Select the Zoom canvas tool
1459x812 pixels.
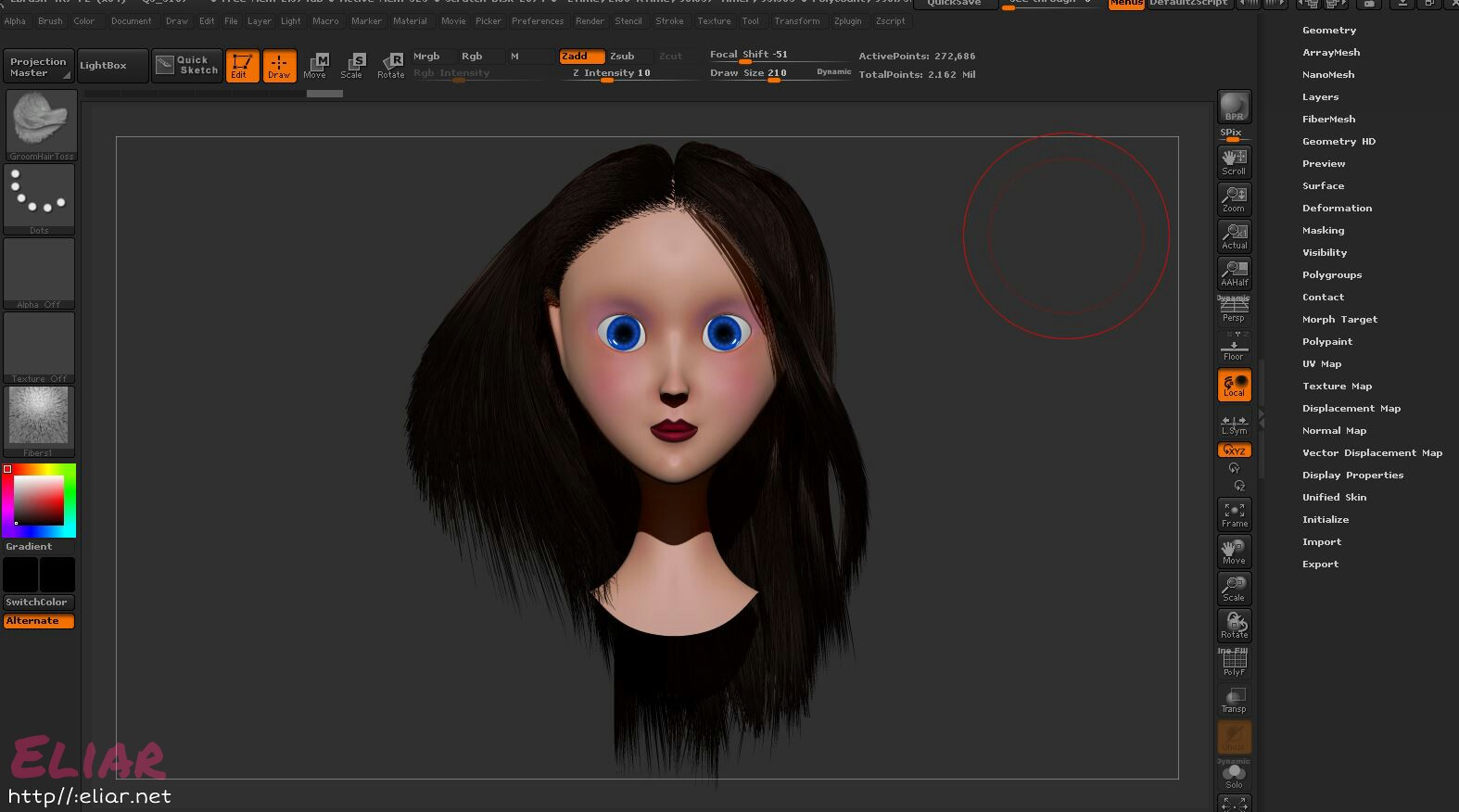tap(1234, 198)
